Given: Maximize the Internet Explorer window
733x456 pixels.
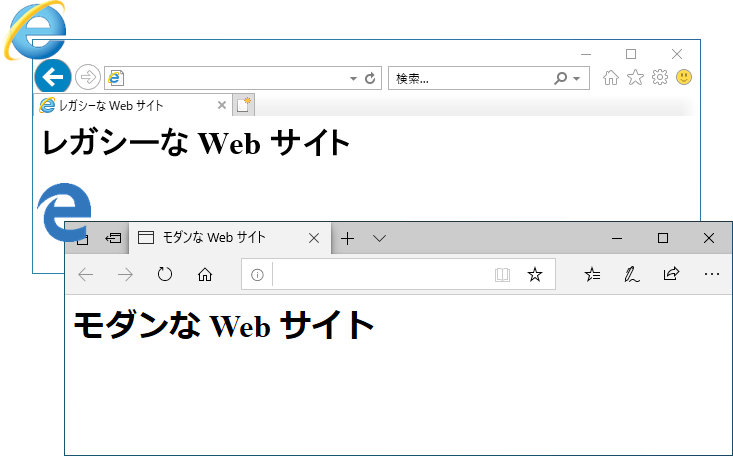Looking at the screenshot, I should pos(631,54).
